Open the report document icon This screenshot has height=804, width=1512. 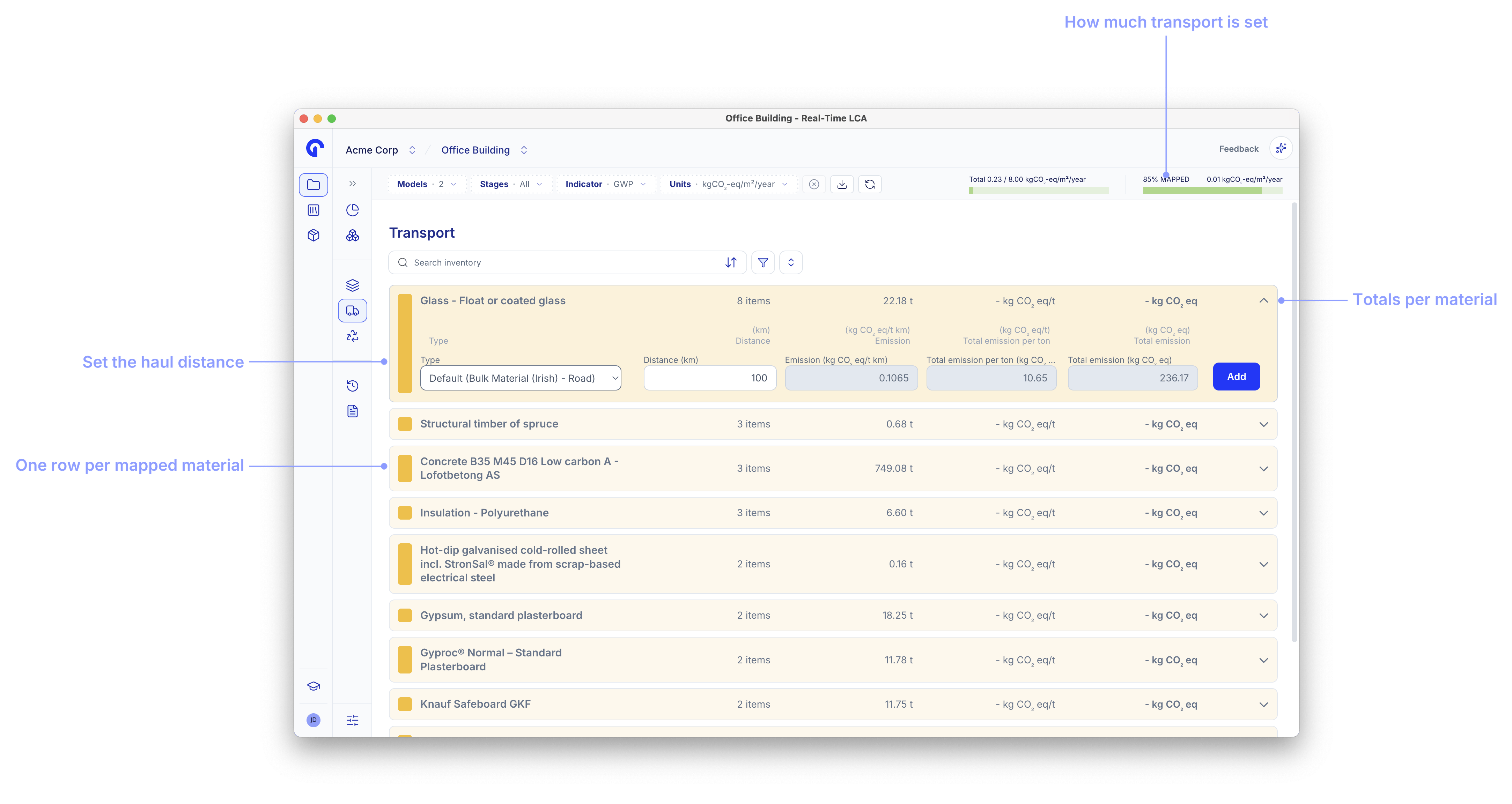[352, 411]
